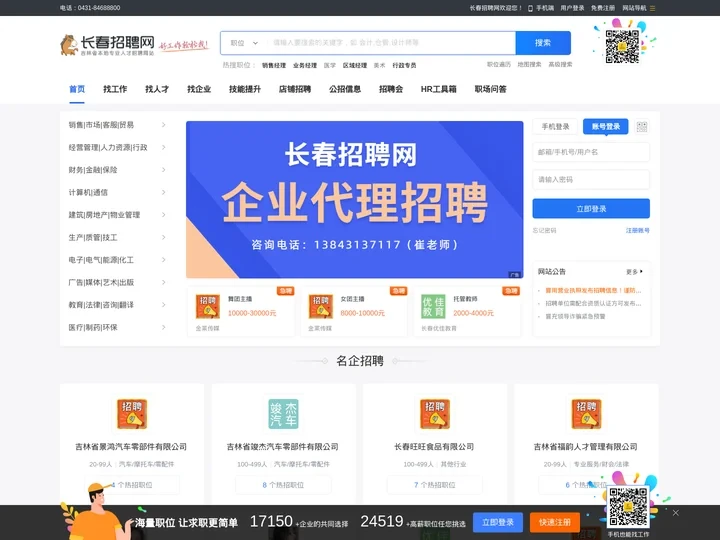Open 长春旺旺食品 company logo
This screenshot has width=720, height=540.
pos(435,414)
